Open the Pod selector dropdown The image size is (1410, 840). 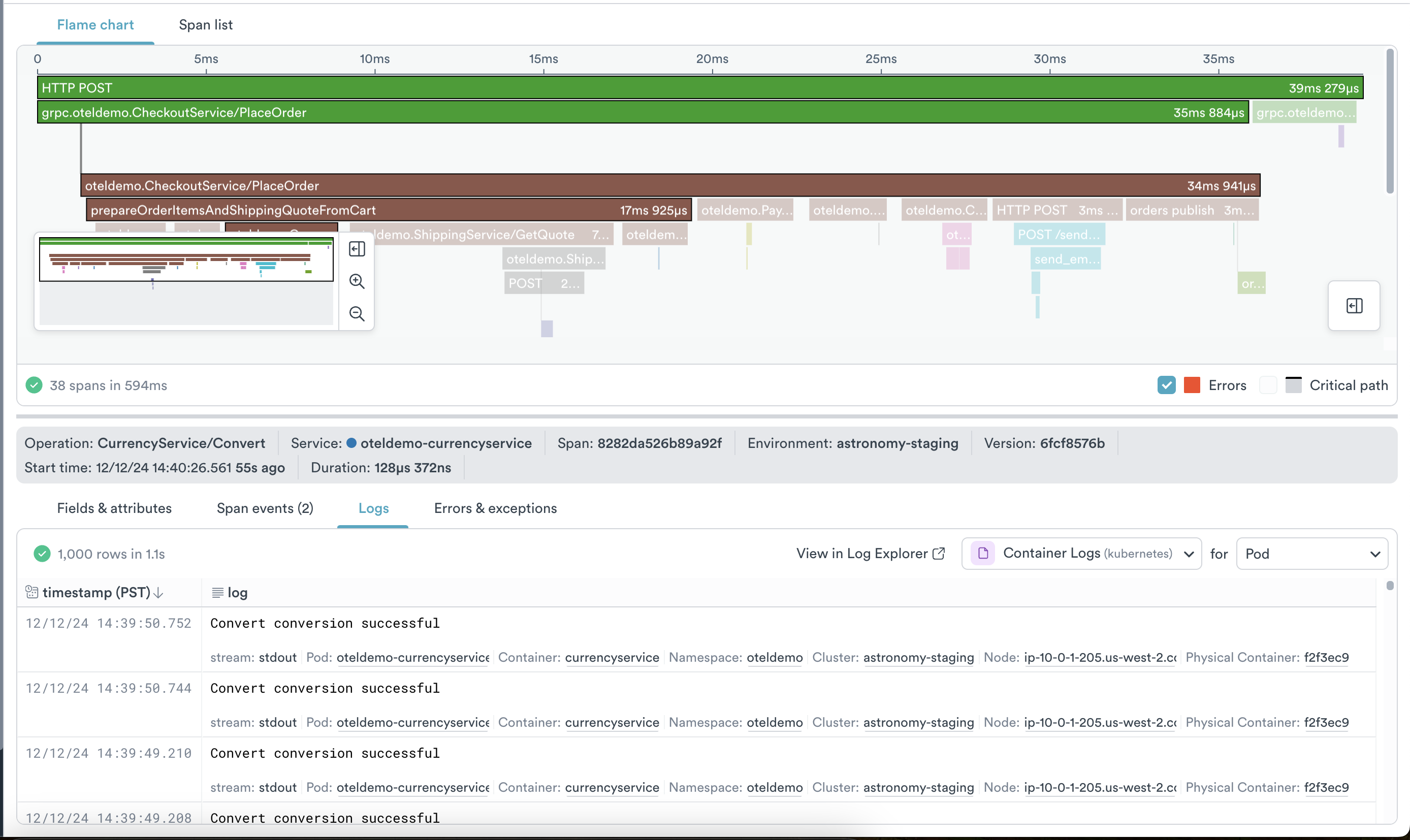(x=1312, y=553)
